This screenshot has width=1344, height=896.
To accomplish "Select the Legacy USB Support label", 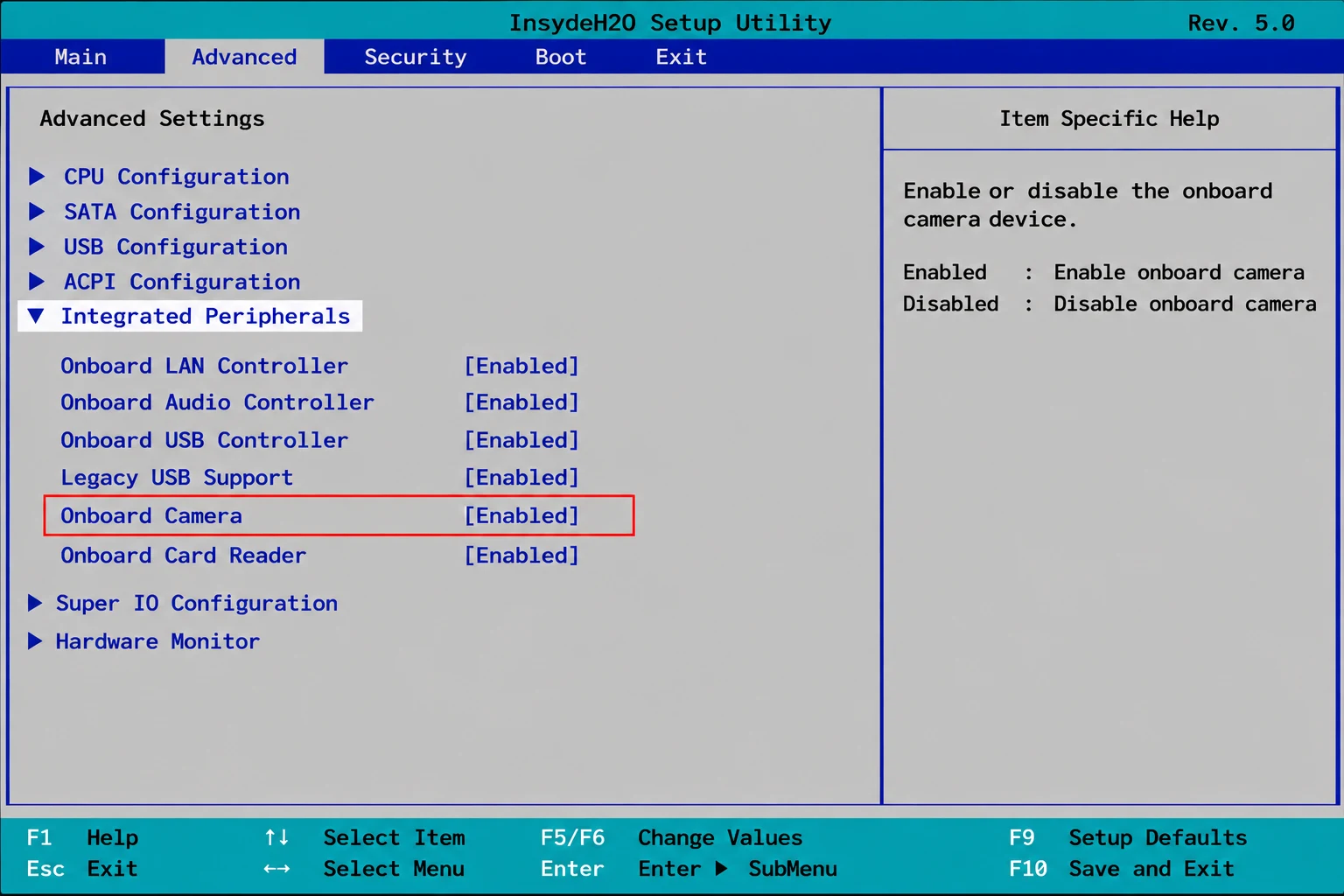I will 177,478.
